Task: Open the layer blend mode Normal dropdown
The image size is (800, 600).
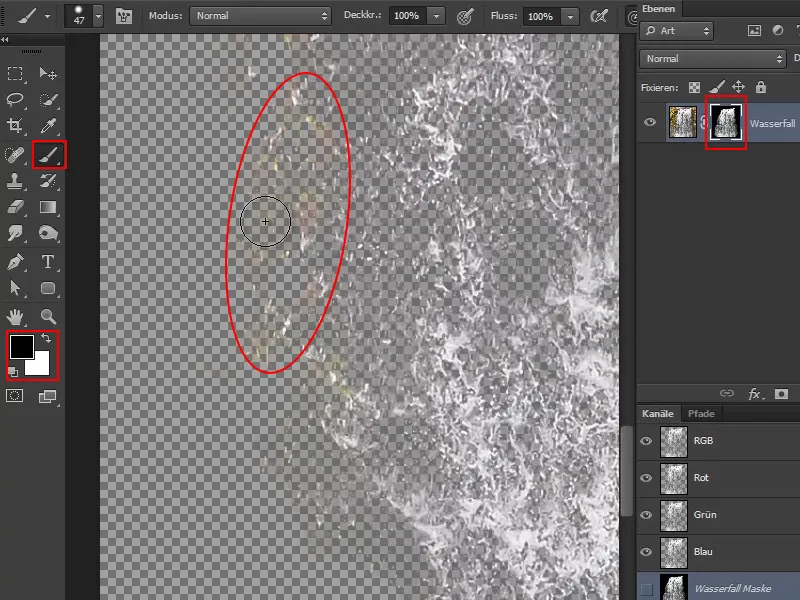Action: [x=713, y=59]
